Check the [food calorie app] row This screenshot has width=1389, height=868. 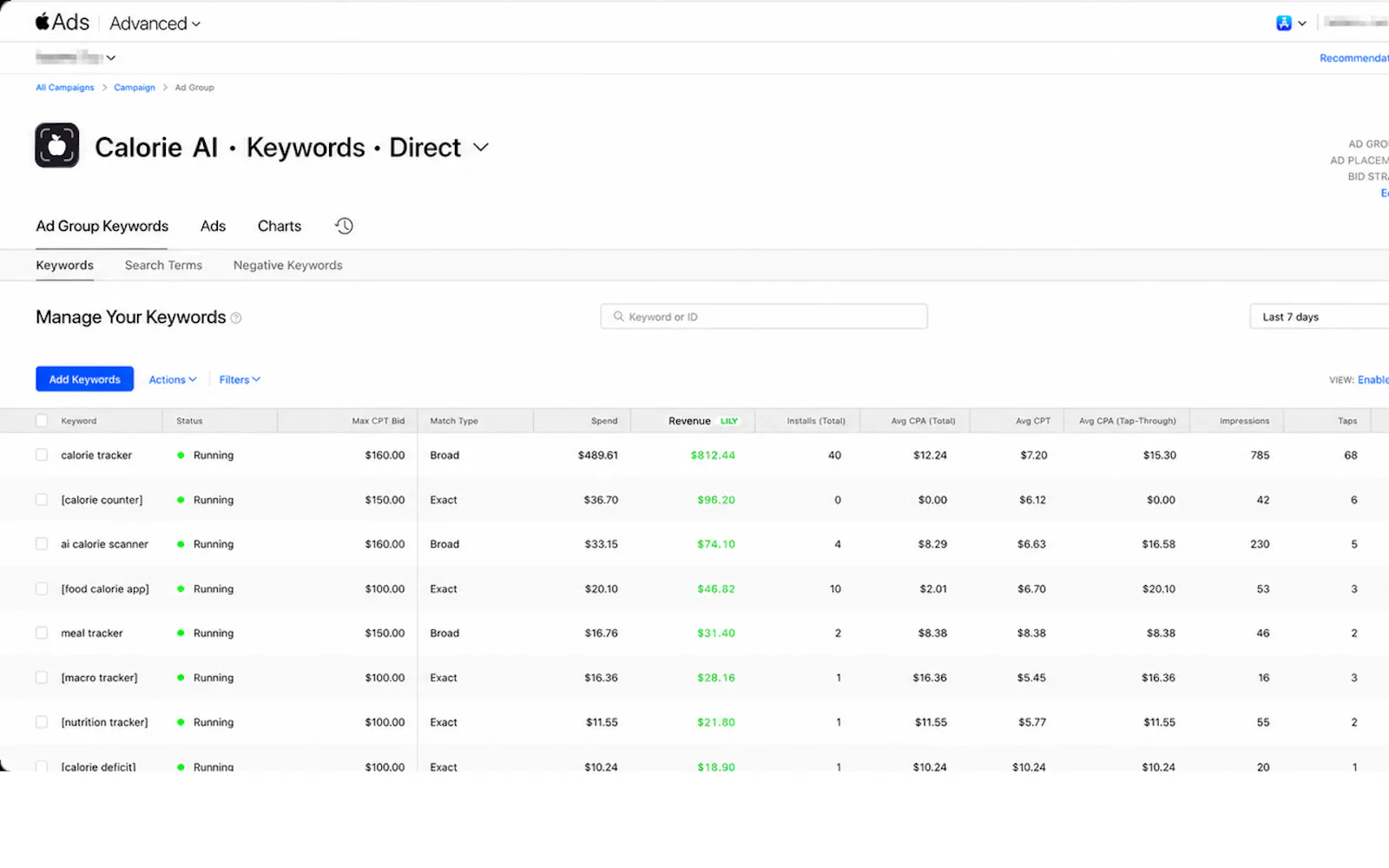pos(42,589)
